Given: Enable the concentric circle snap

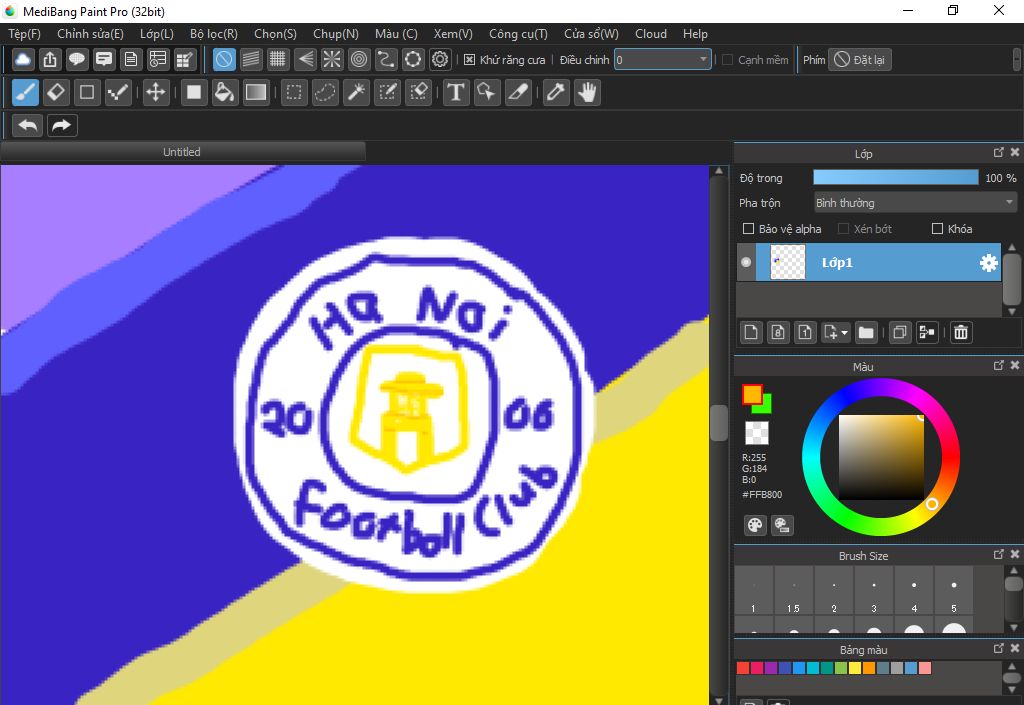Looking at the screenshot, I should click(x=359, y=59).
